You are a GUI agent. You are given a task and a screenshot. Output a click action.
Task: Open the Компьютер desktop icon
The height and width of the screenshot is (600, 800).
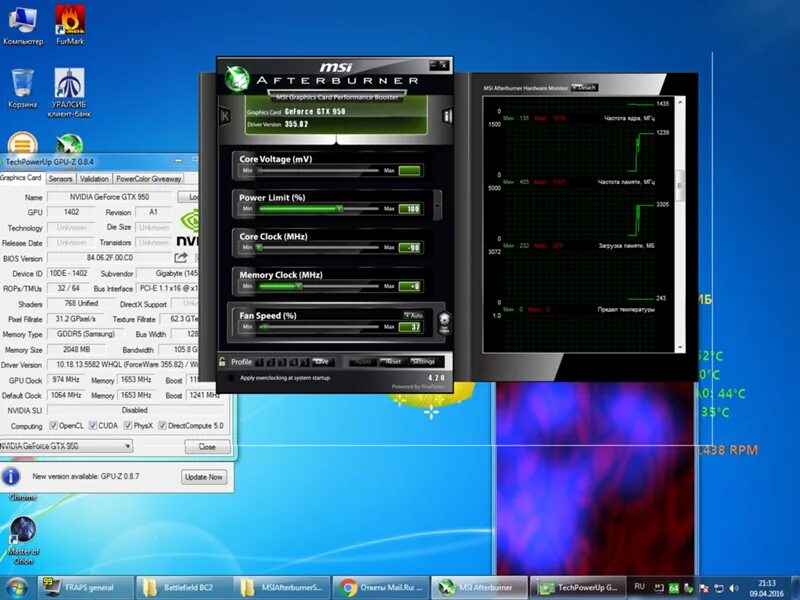pos(23,26)
